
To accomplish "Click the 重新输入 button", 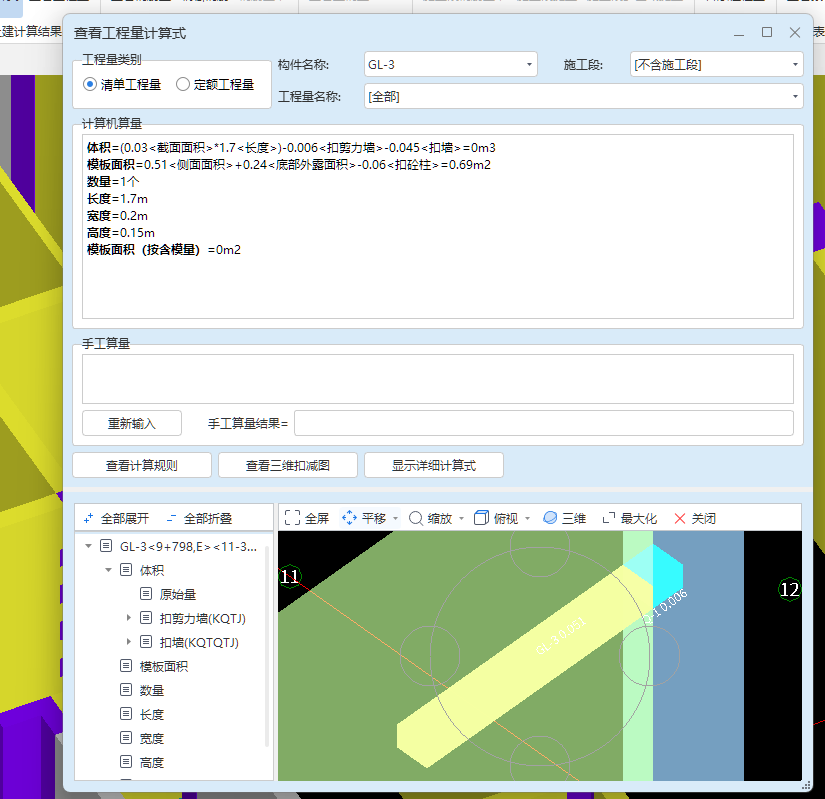I will coord(132,423).
